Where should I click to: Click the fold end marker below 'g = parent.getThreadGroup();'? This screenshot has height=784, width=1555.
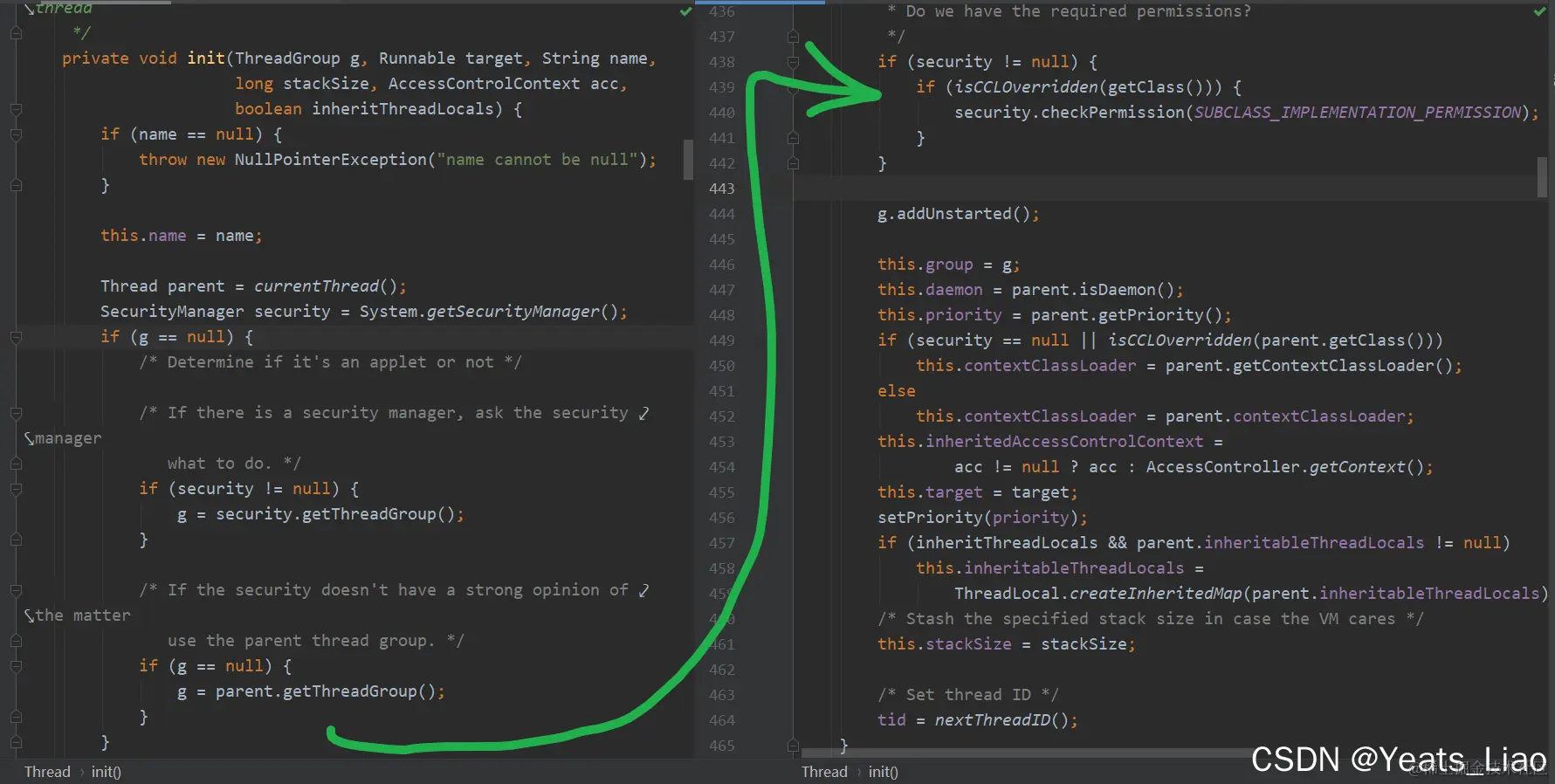[x=16, y=717]
